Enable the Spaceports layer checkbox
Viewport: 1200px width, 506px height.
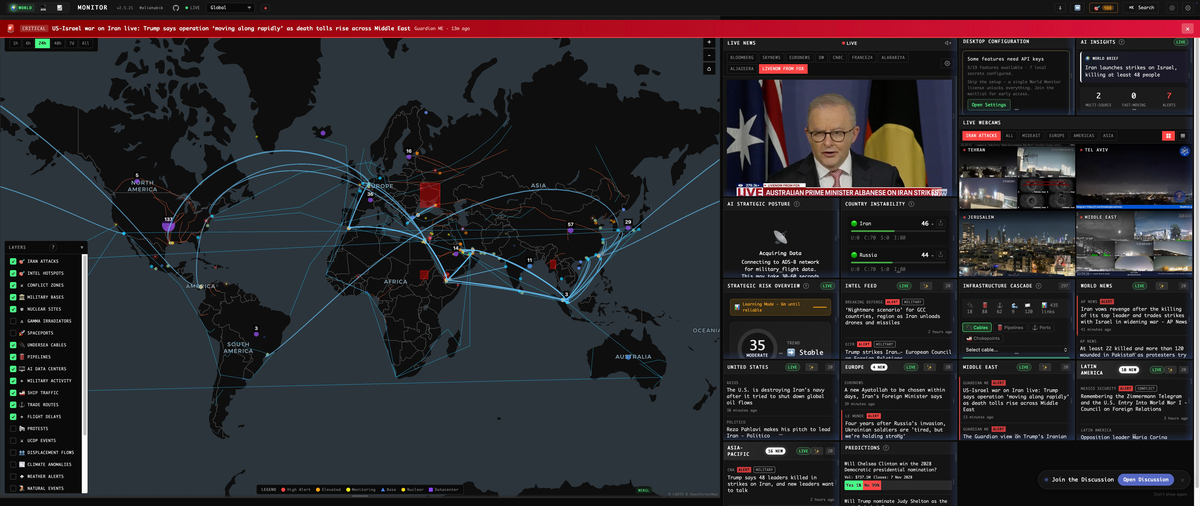[x=13, y=333]
